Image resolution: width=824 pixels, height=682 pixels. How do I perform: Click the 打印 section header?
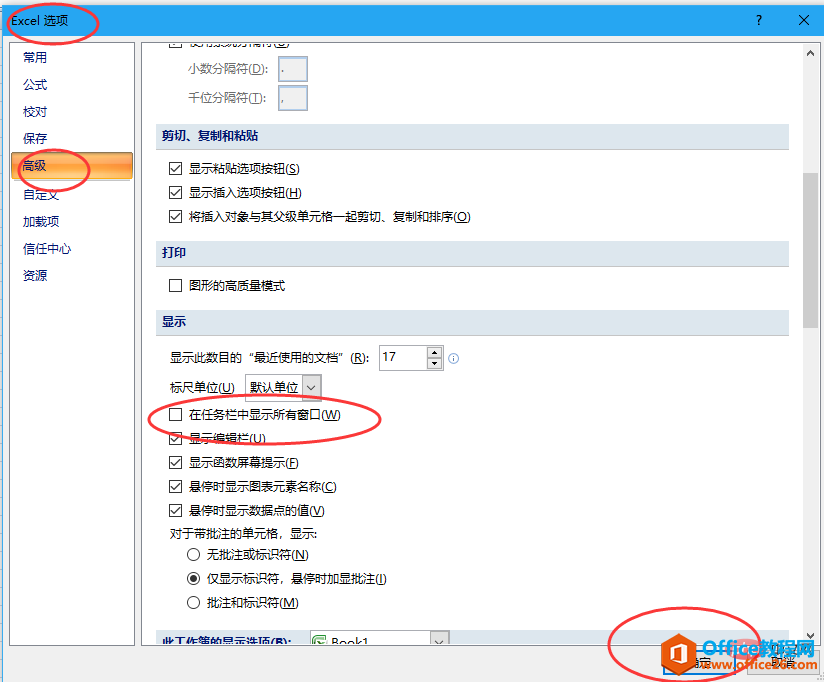(472, 253)
